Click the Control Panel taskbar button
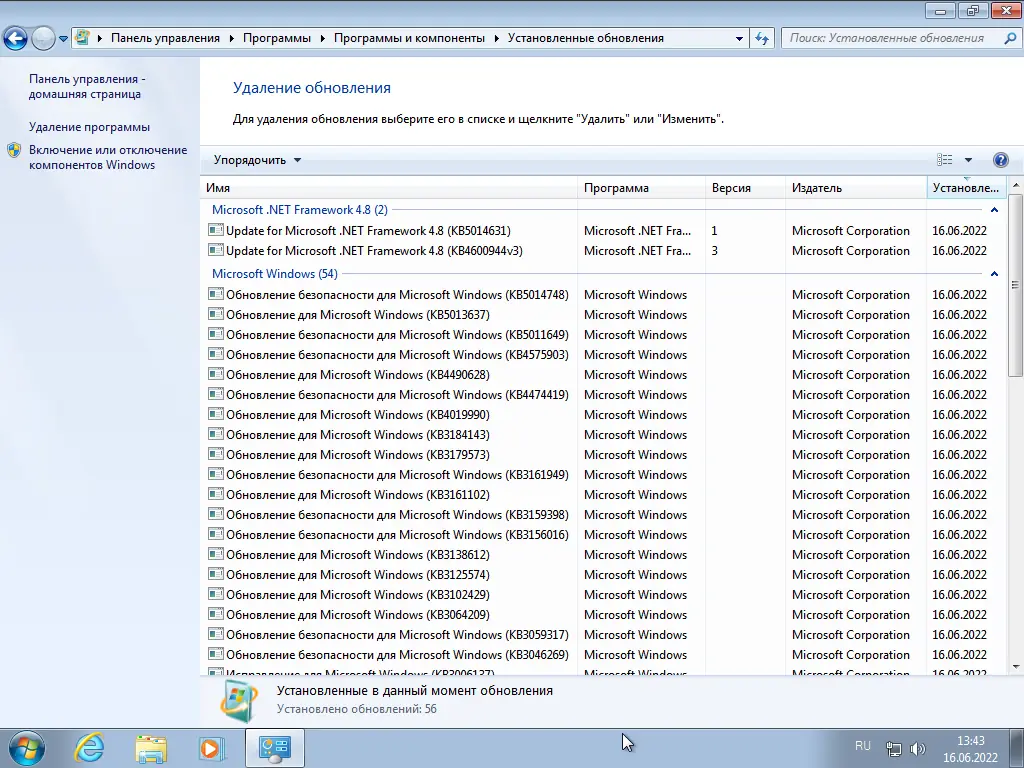1024x768 pixels. [x=274, y=748]
